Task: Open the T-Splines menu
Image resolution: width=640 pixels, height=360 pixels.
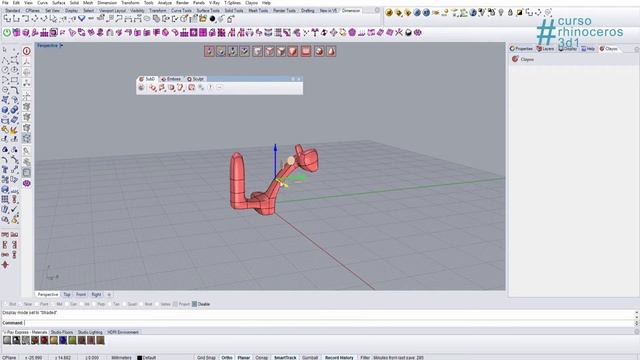Action: (x=232, y=3)
